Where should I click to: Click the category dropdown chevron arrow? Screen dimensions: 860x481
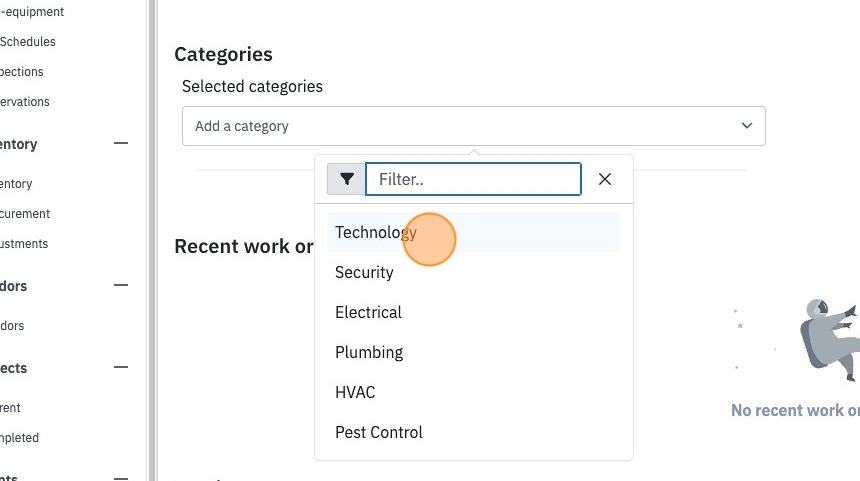tap(746, 126)
